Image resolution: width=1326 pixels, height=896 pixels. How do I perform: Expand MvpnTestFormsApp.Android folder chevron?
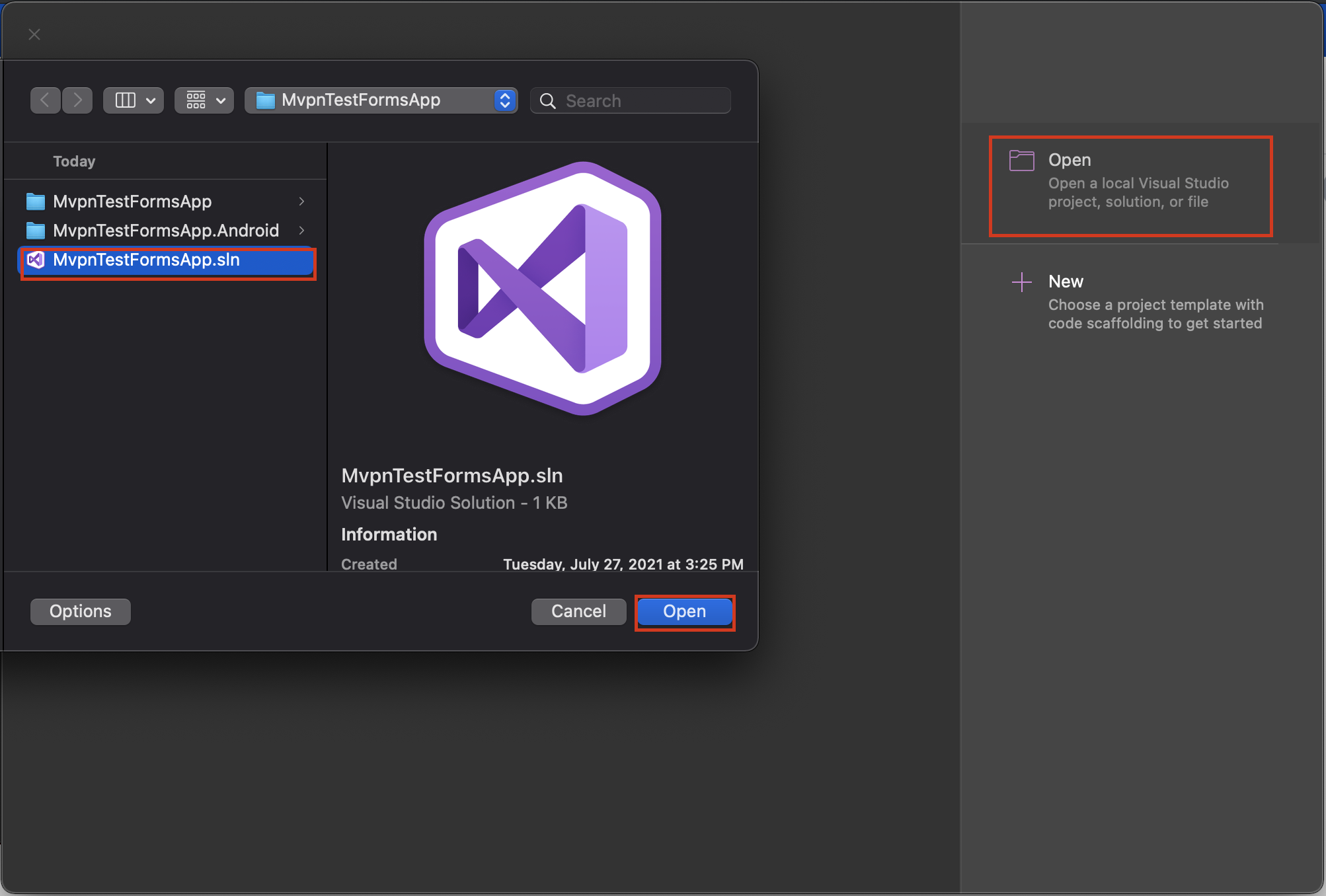click(301, 231)
